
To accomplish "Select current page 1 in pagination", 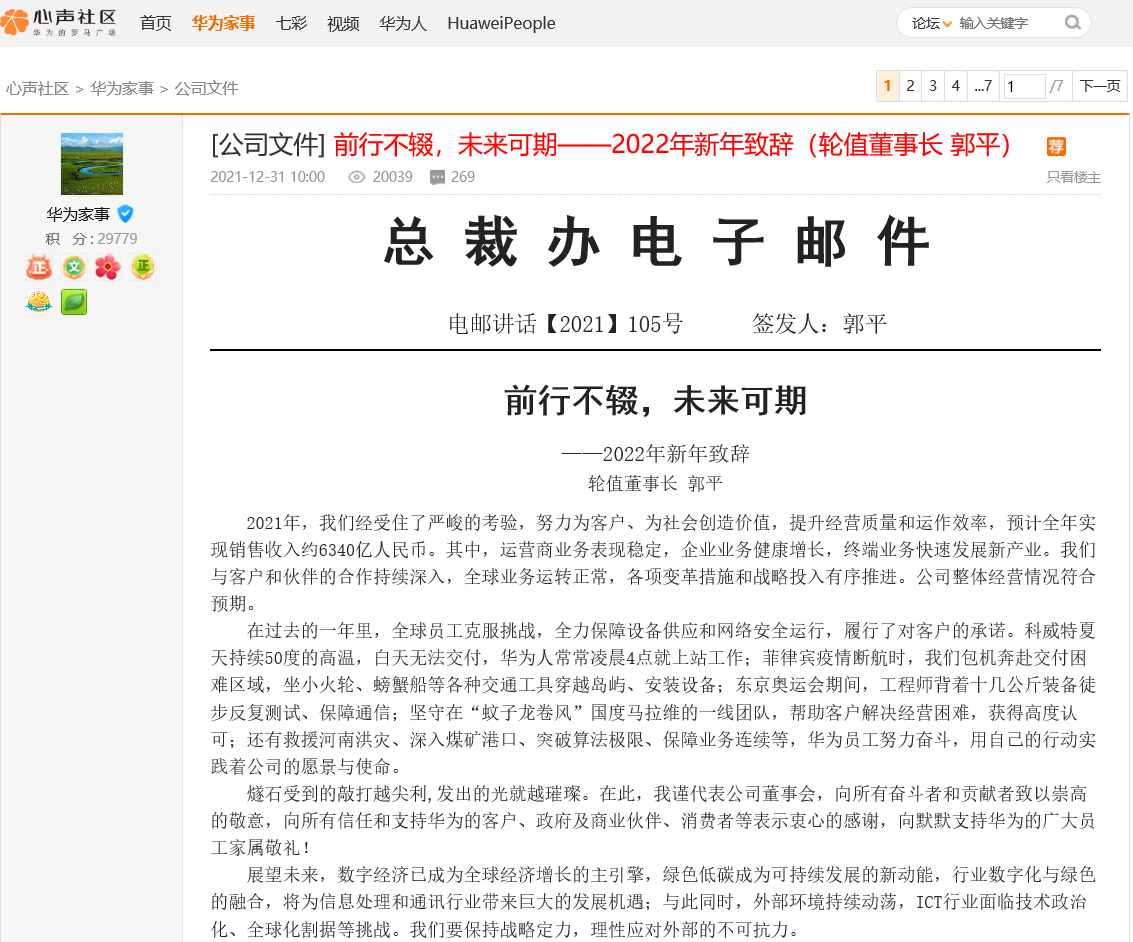I will coord(887,86).
